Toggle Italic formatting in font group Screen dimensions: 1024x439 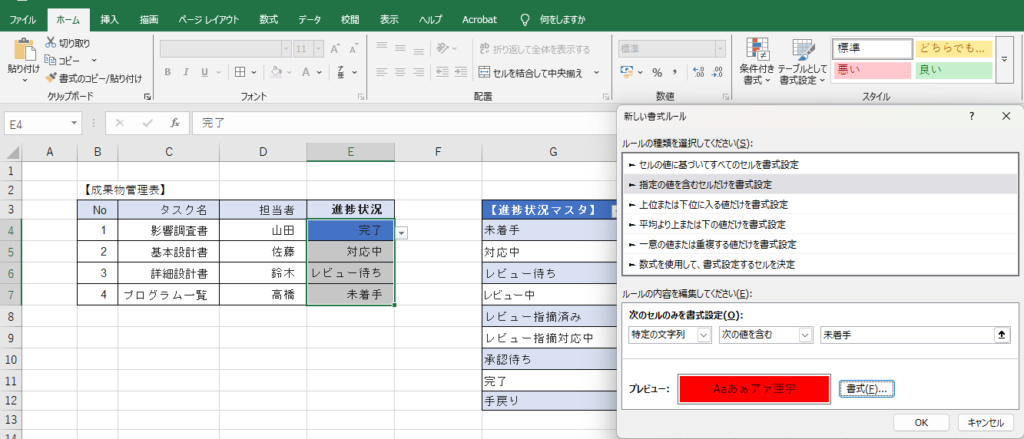pyautogui.click(x=186, y=72)
